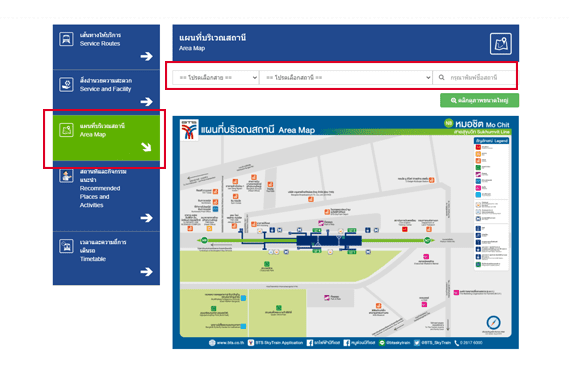This screenshot has width=570, height=371.
Task: Click the Area Map sidebar icon
Action: [66, 130]
